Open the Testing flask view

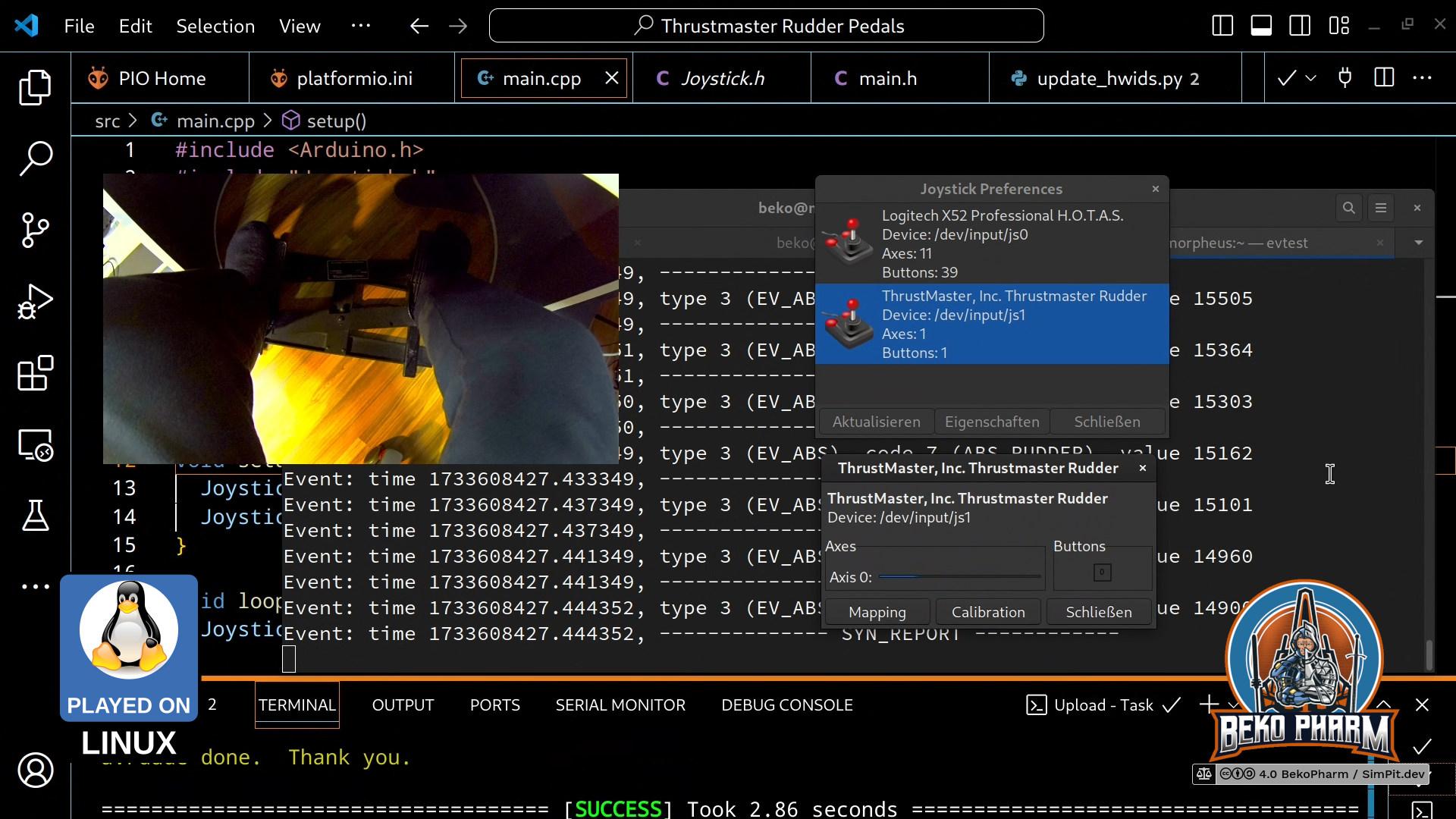click(x=35, y=516)
